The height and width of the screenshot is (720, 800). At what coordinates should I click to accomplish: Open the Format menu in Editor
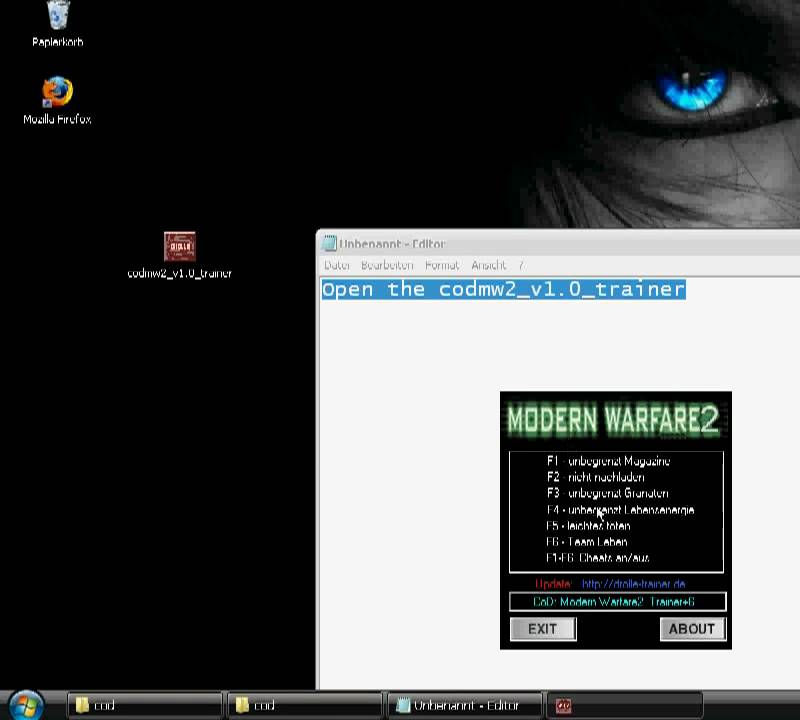pyautogui.click(x=442, y=265)
